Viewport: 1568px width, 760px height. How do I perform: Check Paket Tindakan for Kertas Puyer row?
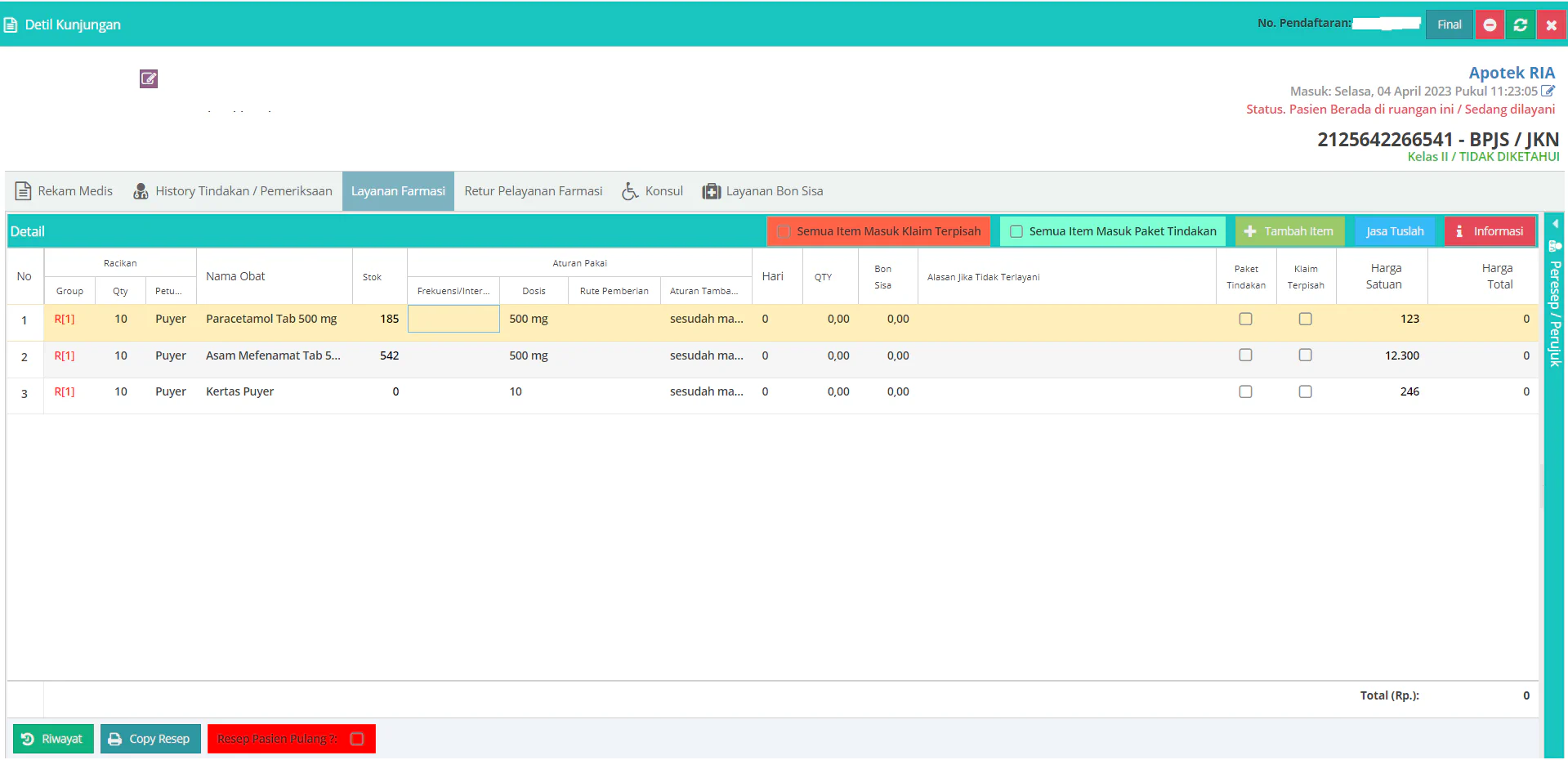1245,391
